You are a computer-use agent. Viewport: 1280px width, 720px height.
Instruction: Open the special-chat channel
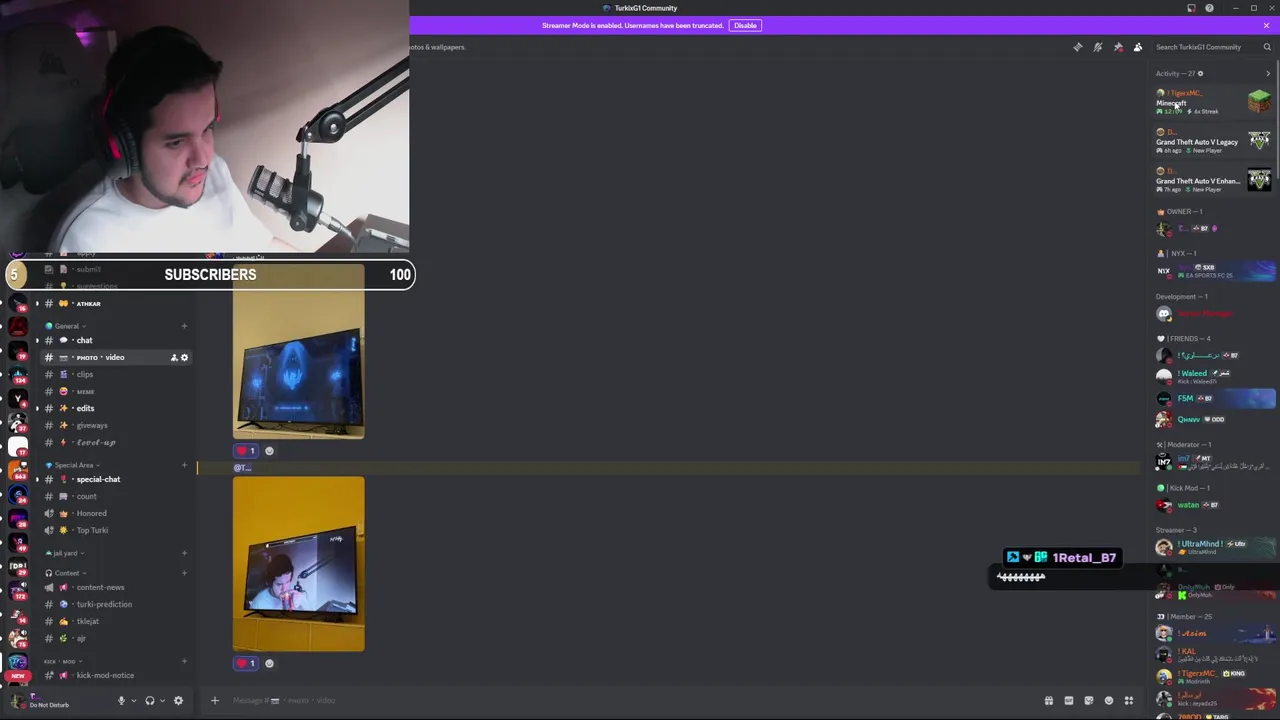tap(115, 479)
